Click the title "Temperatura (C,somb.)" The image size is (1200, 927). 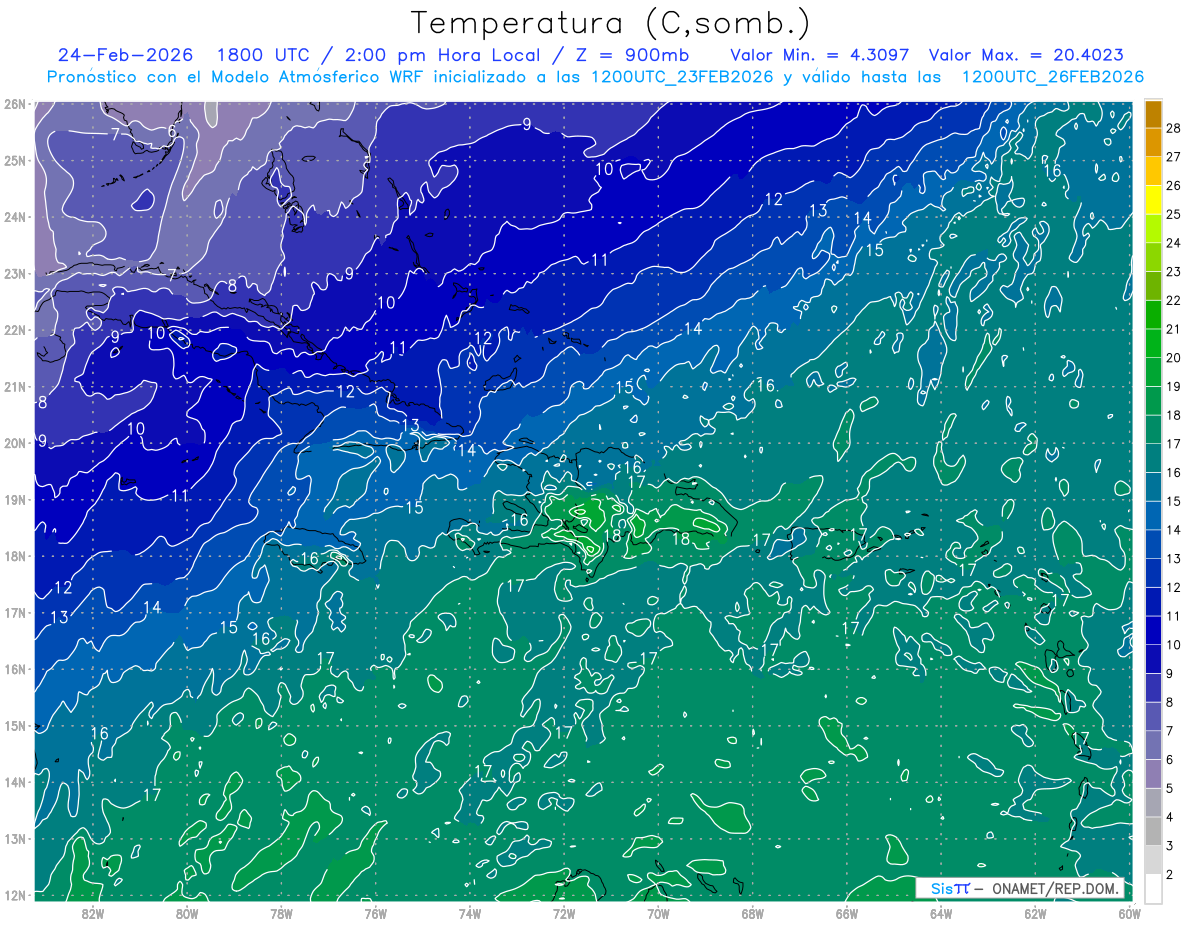point(611,24)
